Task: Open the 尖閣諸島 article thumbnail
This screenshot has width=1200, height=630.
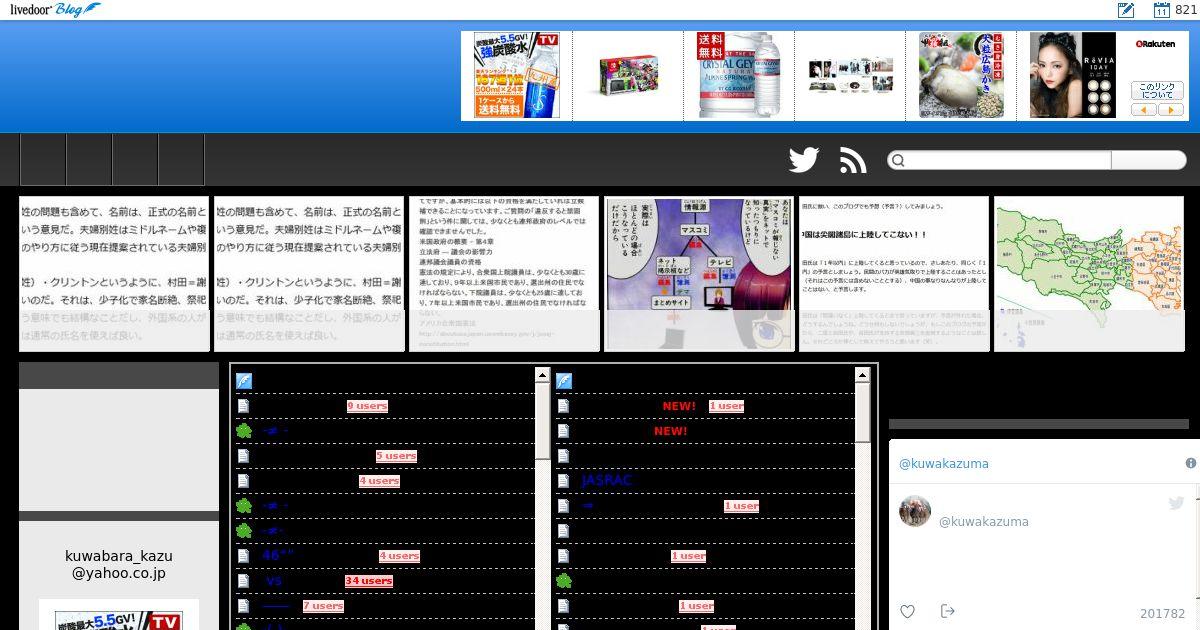Action: [894, 274]
